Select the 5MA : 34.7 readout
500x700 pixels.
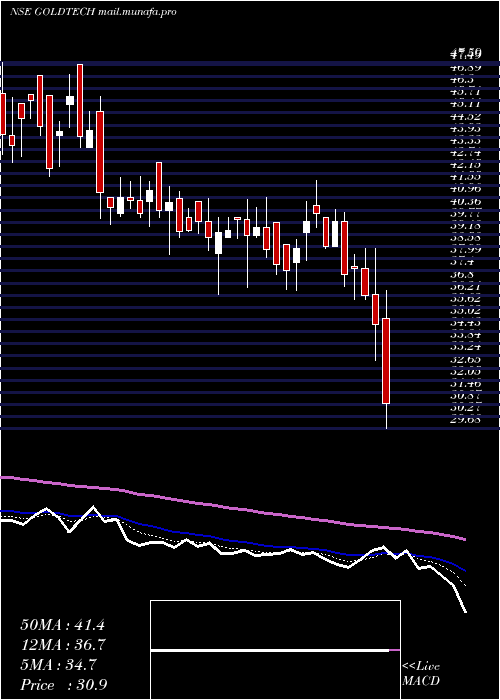[x=58, y=665]
